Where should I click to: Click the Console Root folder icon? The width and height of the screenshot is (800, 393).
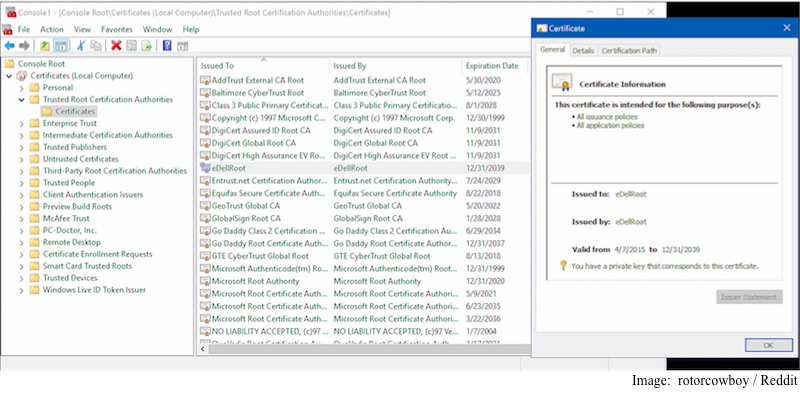pyautogui.click(x=9, y=64)
